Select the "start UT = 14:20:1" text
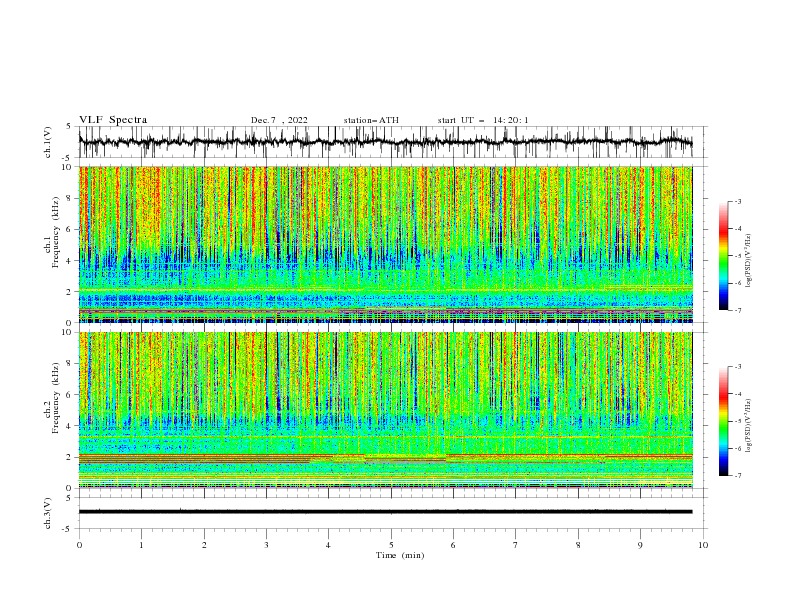Image resolution: width=792 pixels, height=612 pixels. click(x=483, y=120)
